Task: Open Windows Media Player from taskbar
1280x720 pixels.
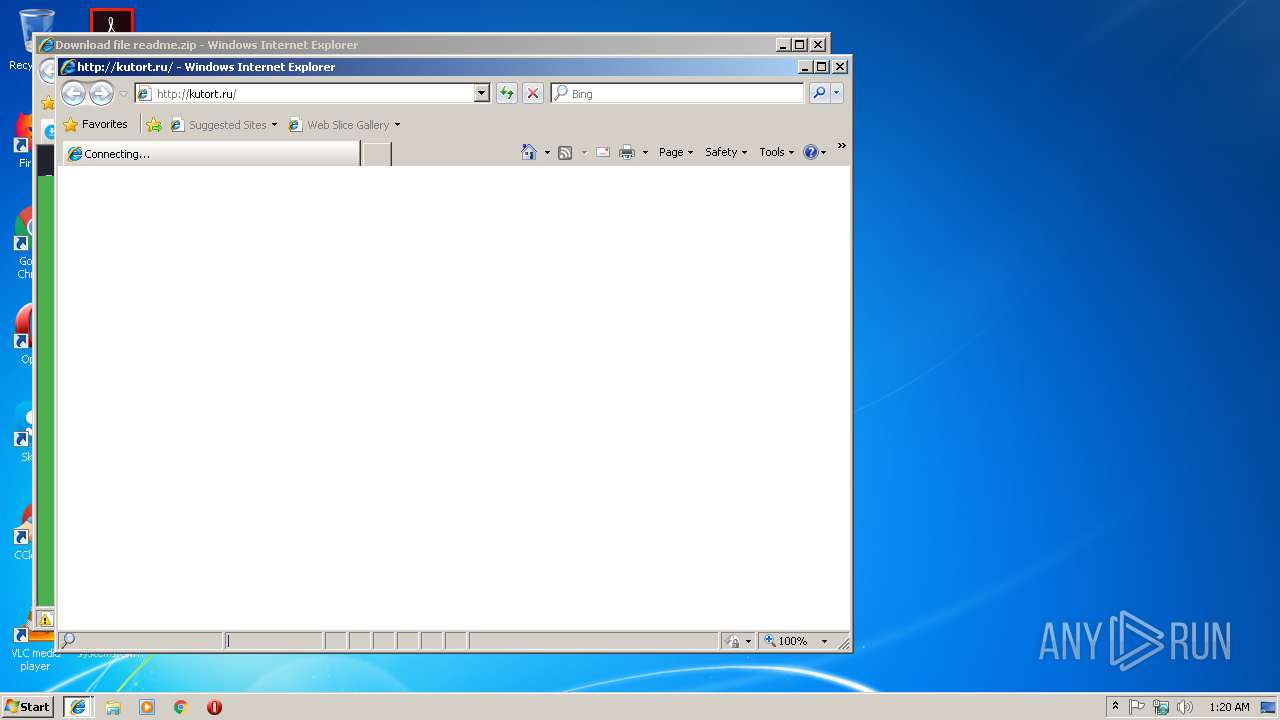Action: click(x=147, y=707)
